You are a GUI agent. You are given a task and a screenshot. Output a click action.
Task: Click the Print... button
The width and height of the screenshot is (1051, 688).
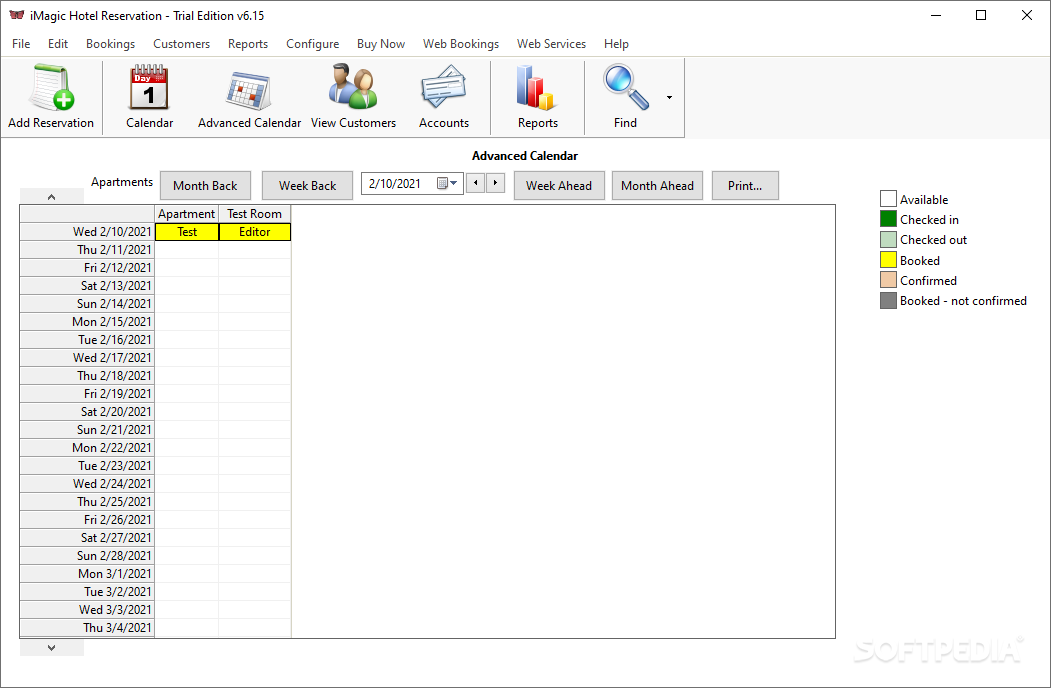click(745, 186)
